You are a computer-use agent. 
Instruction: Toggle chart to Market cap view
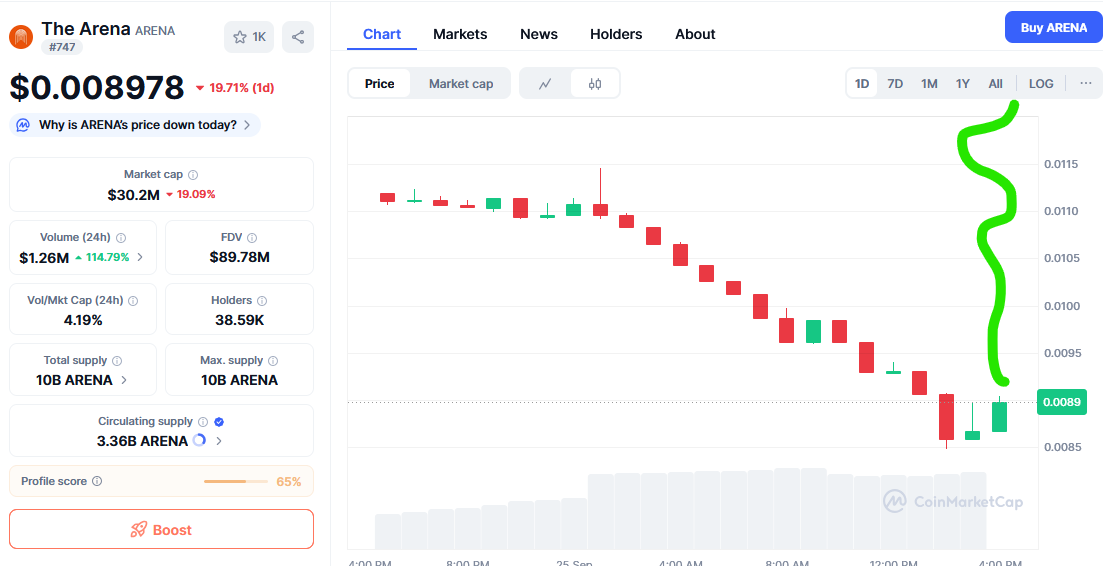[461, 84]
